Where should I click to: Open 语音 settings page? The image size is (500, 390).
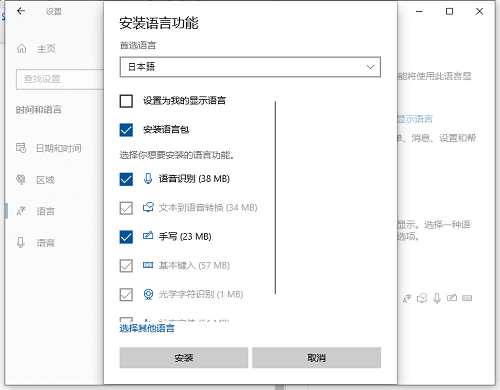45,243
